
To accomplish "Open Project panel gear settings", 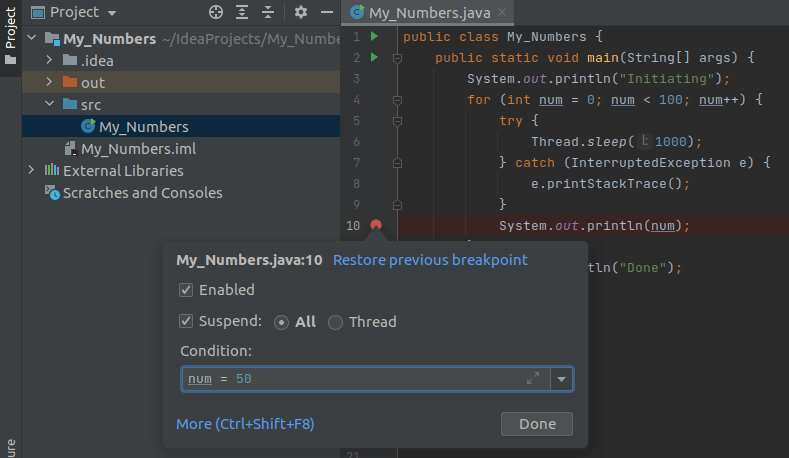I will click(301, 13).
